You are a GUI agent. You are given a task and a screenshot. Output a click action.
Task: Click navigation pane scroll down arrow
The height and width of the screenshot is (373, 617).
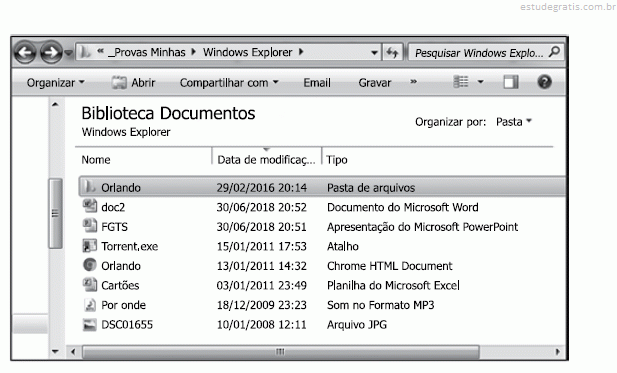55,351
